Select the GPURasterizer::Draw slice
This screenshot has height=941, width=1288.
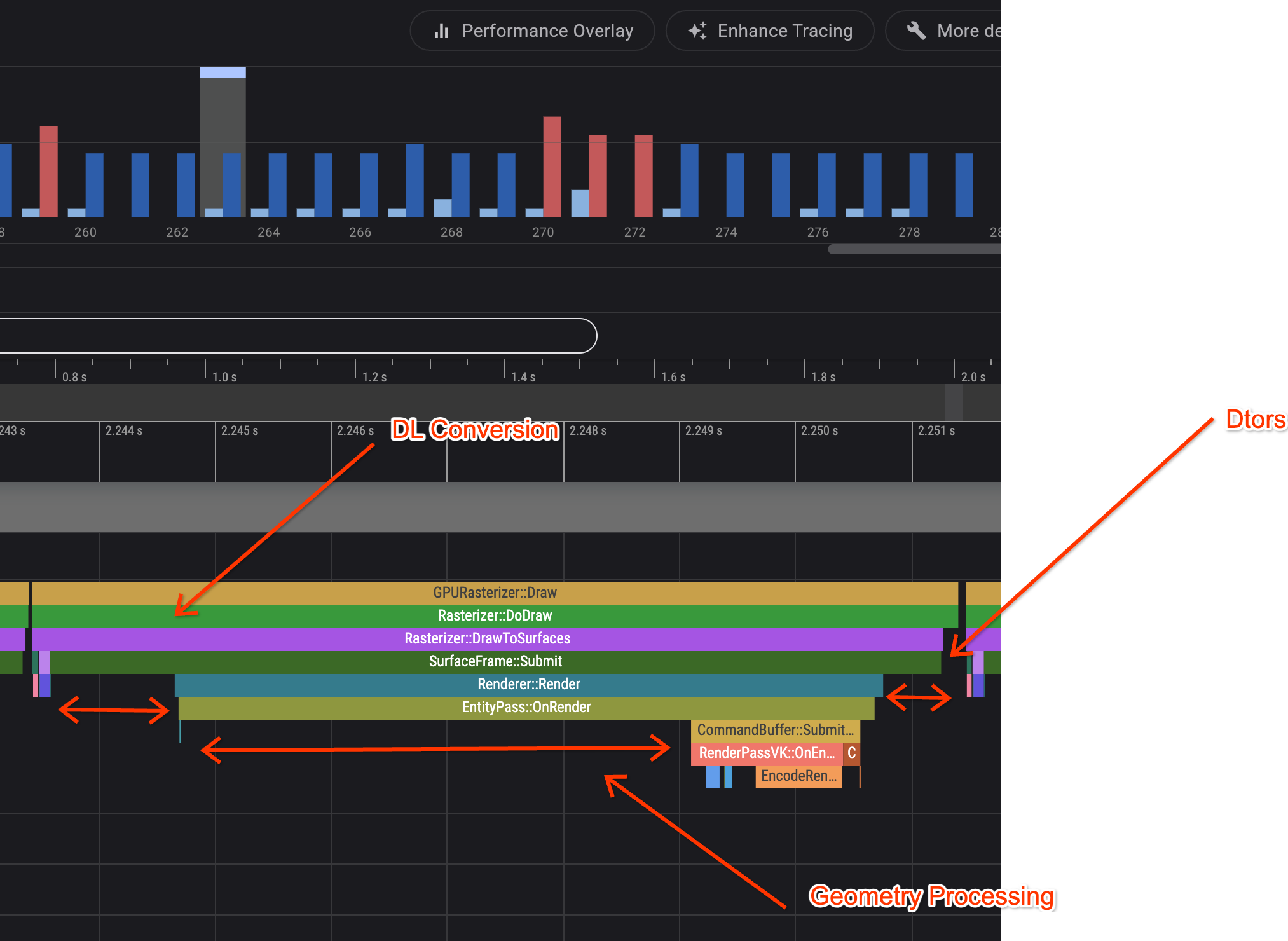coord(493,592)
